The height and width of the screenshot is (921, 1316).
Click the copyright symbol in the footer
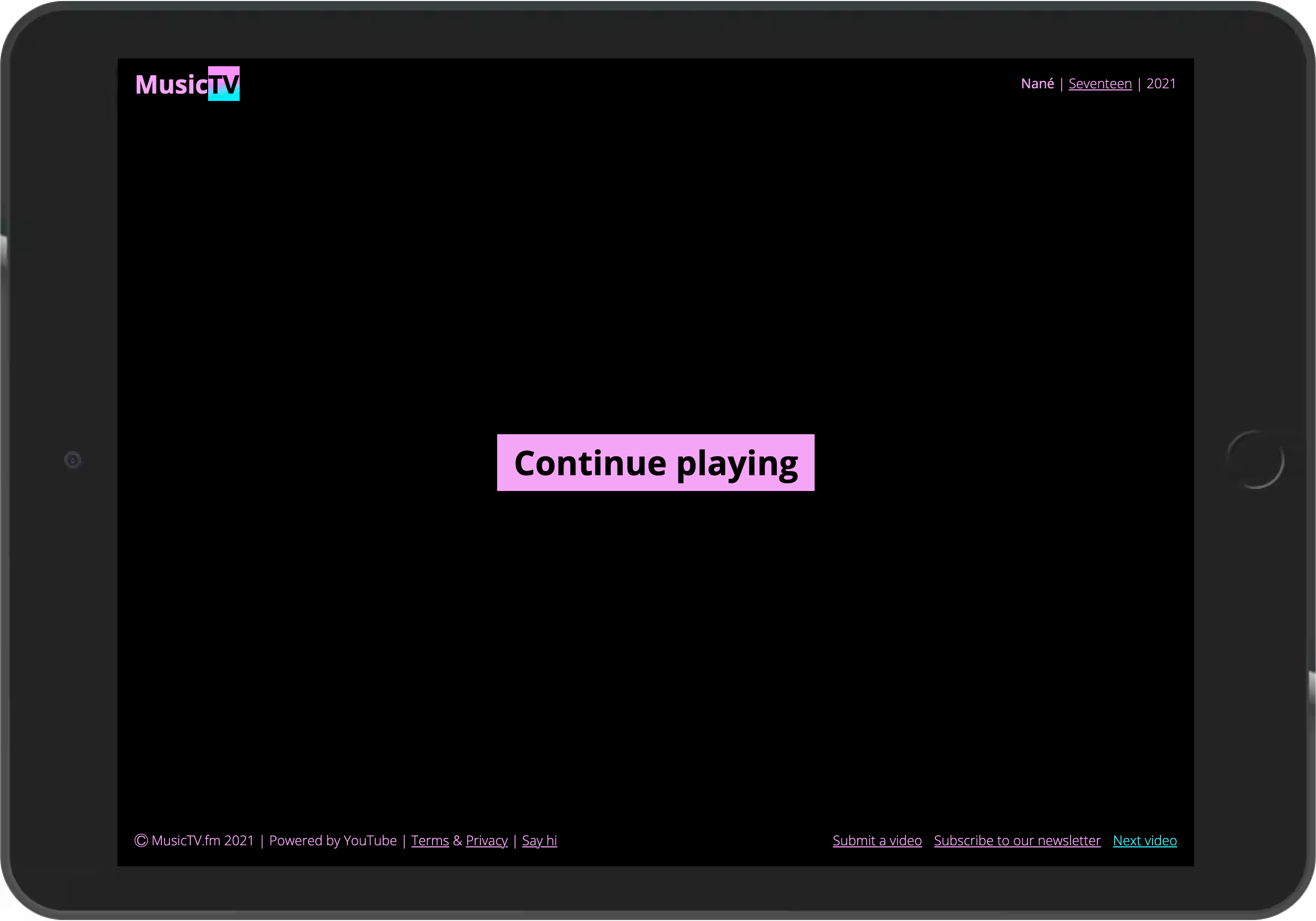coord(141,841)
